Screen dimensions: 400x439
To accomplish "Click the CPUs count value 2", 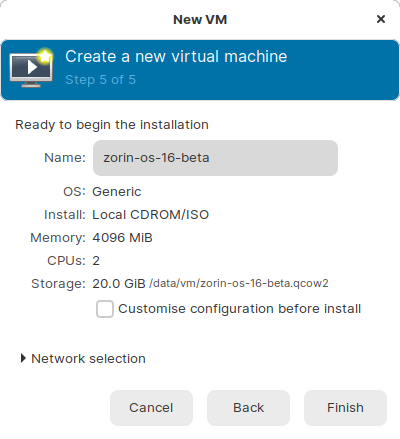I will pos(96,261).
